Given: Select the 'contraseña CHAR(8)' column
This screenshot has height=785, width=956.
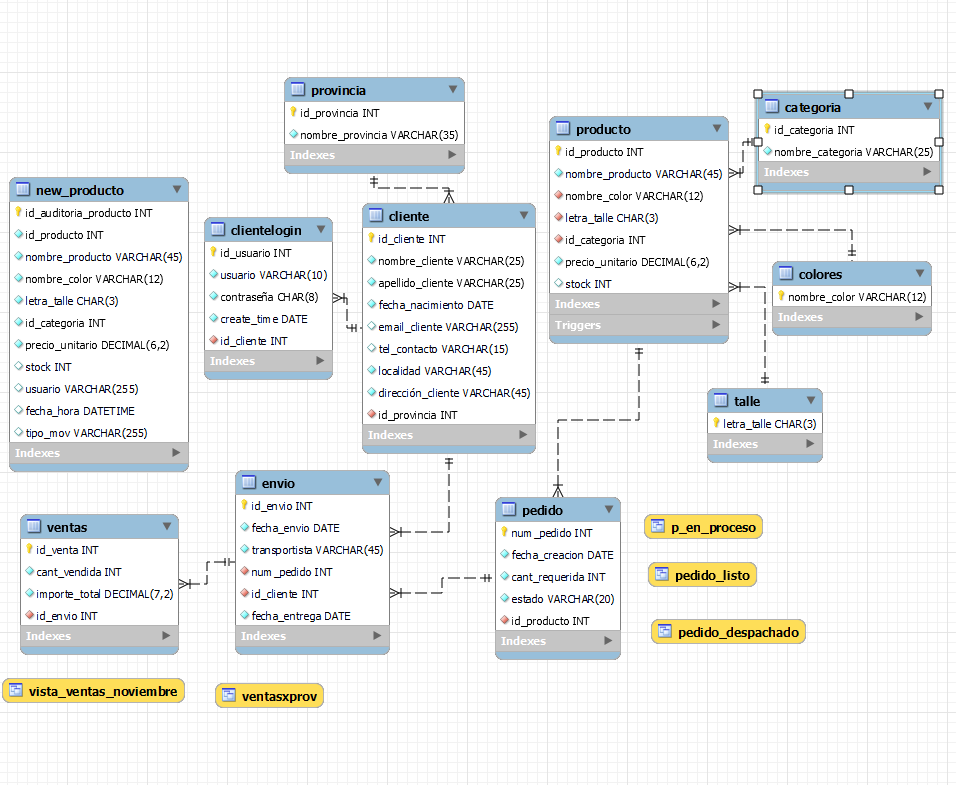Looking at the screenshot, I should tap(268, 297).
